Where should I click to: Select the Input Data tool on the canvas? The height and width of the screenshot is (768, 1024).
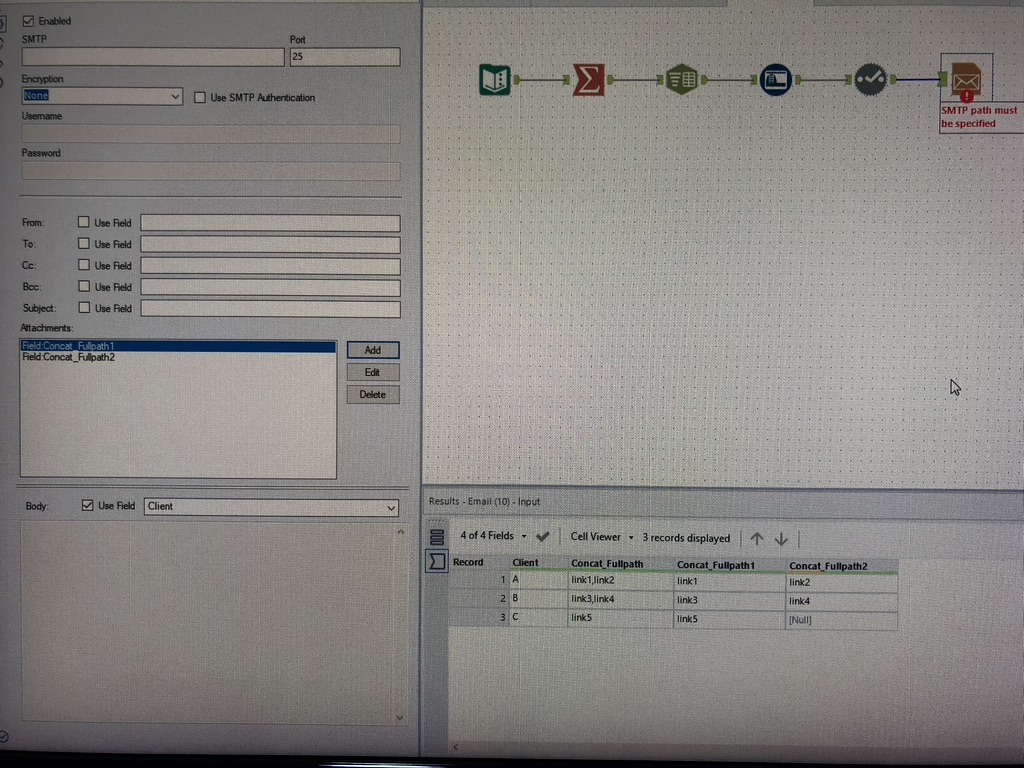pos(494,79)
